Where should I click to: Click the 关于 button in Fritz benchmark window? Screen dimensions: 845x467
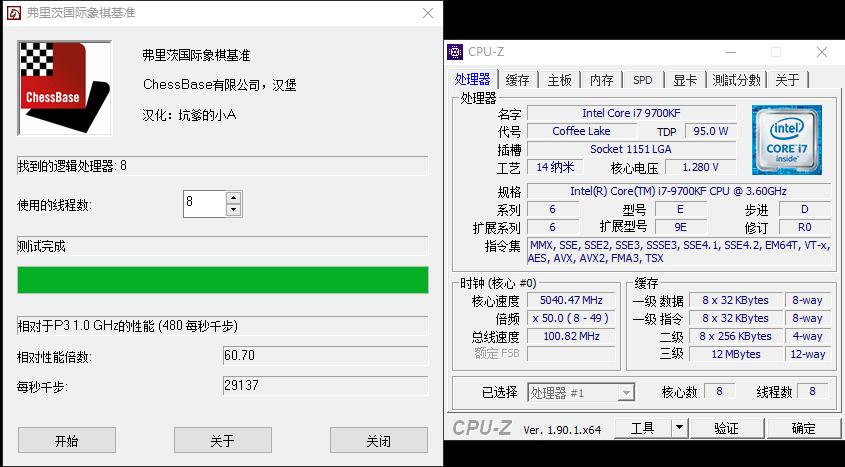coord(223,441)
